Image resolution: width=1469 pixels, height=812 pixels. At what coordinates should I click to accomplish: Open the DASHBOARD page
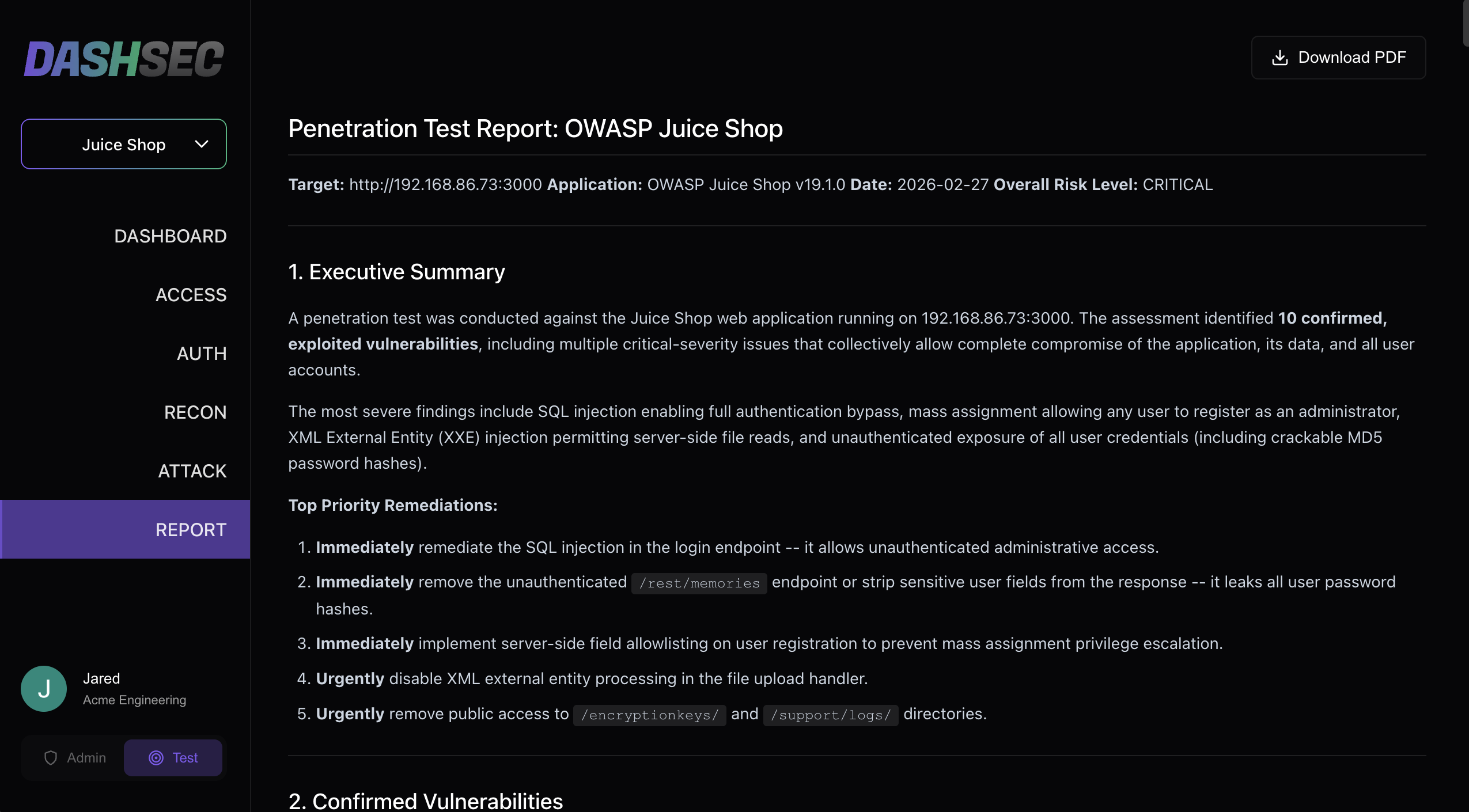click(170, 236)
